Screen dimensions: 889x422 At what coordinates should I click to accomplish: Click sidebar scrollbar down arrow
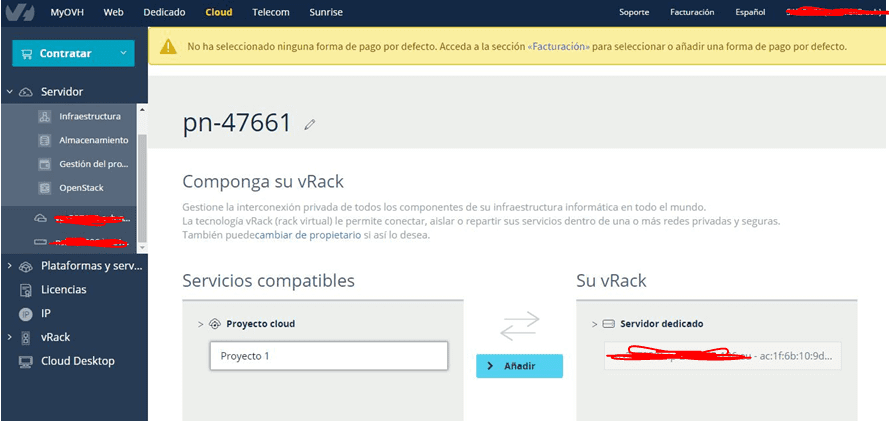click(x=142, y=247)
